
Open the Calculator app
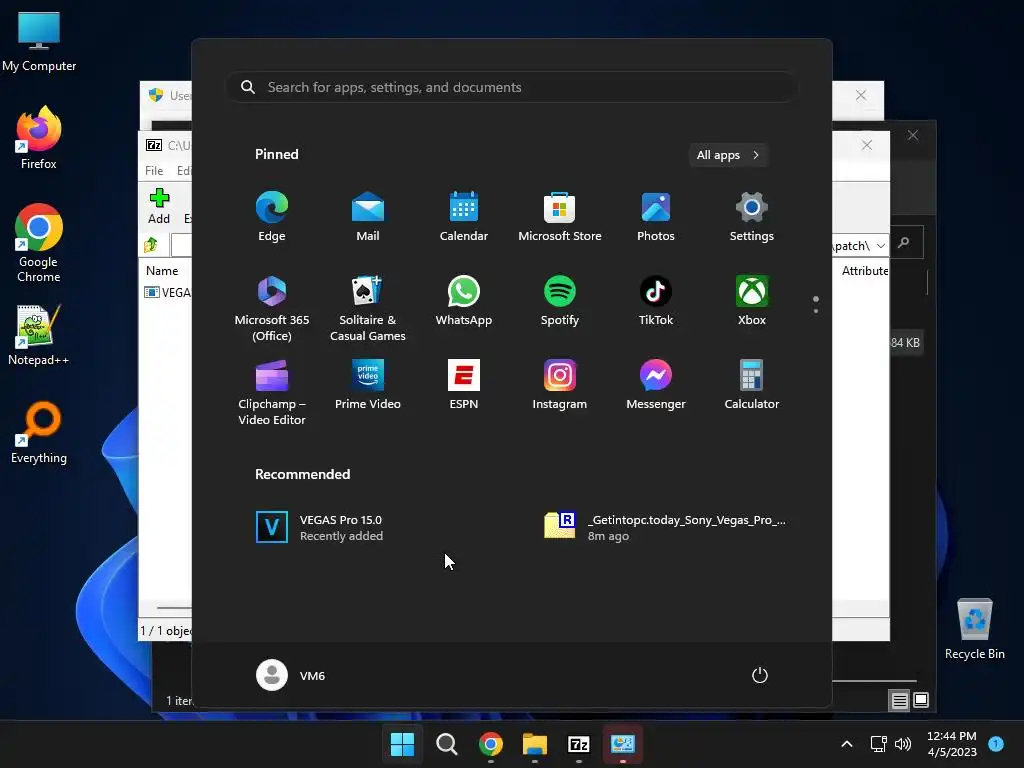click(752, 385)
